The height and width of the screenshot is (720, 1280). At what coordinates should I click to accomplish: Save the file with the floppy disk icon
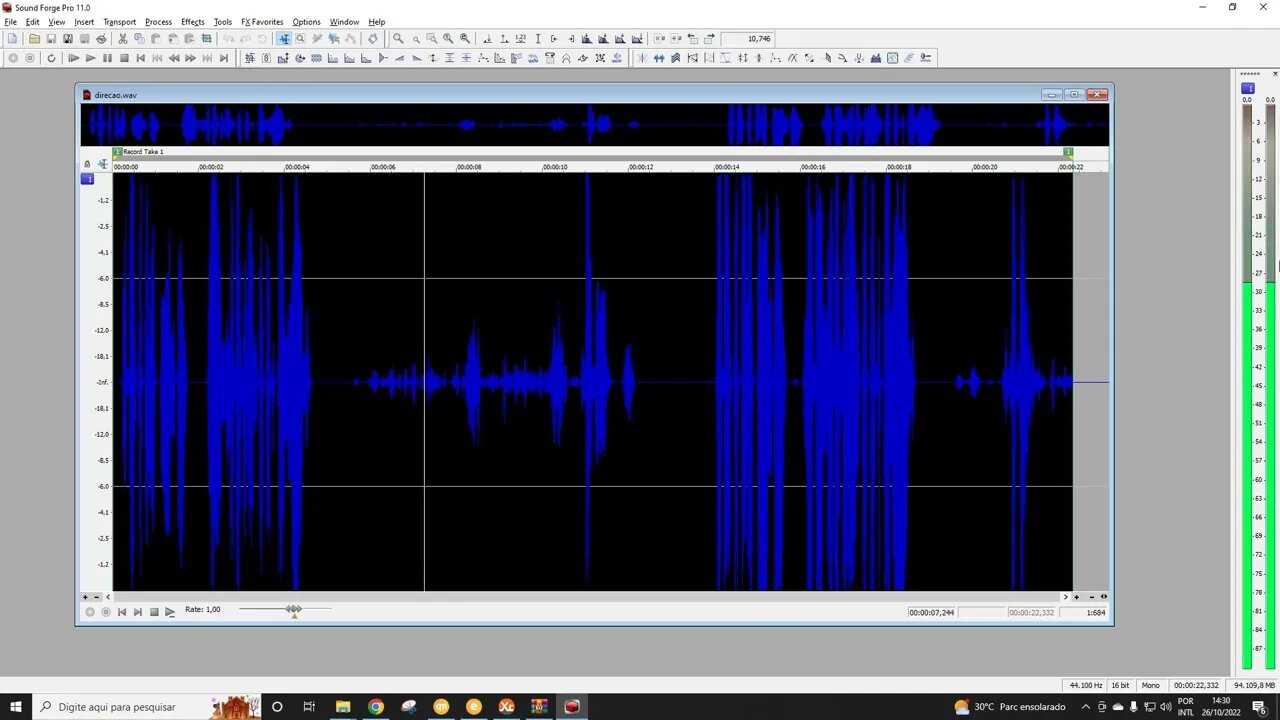(51, 39)
